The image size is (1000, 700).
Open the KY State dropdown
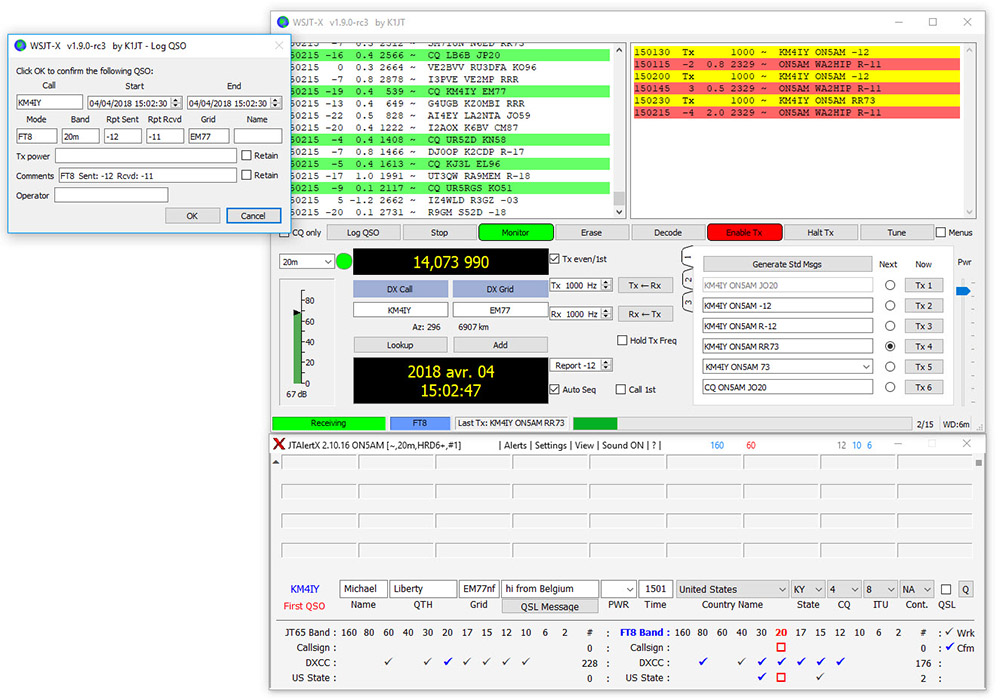808,589
